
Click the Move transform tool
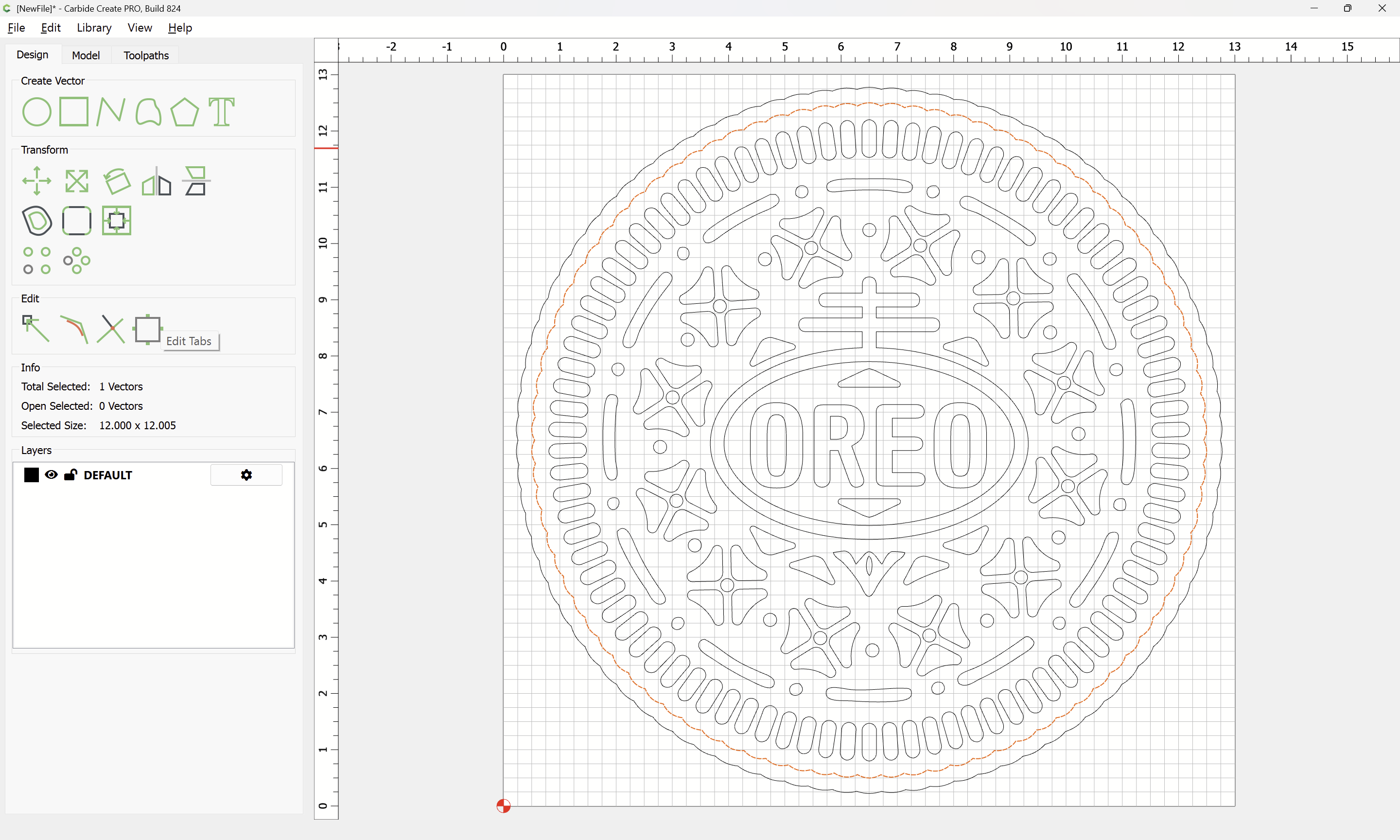37,181
